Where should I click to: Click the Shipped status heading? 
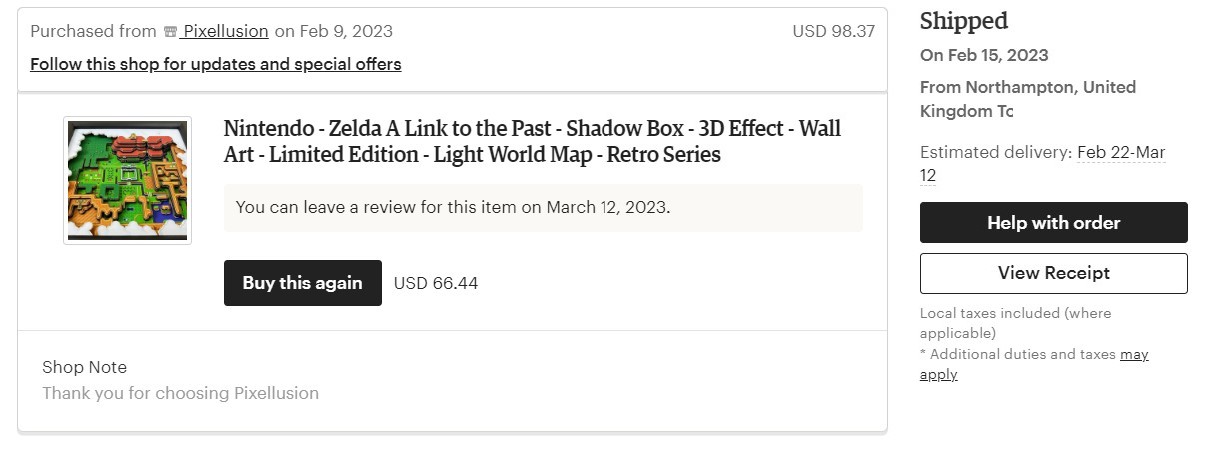[x=963, y=21]
